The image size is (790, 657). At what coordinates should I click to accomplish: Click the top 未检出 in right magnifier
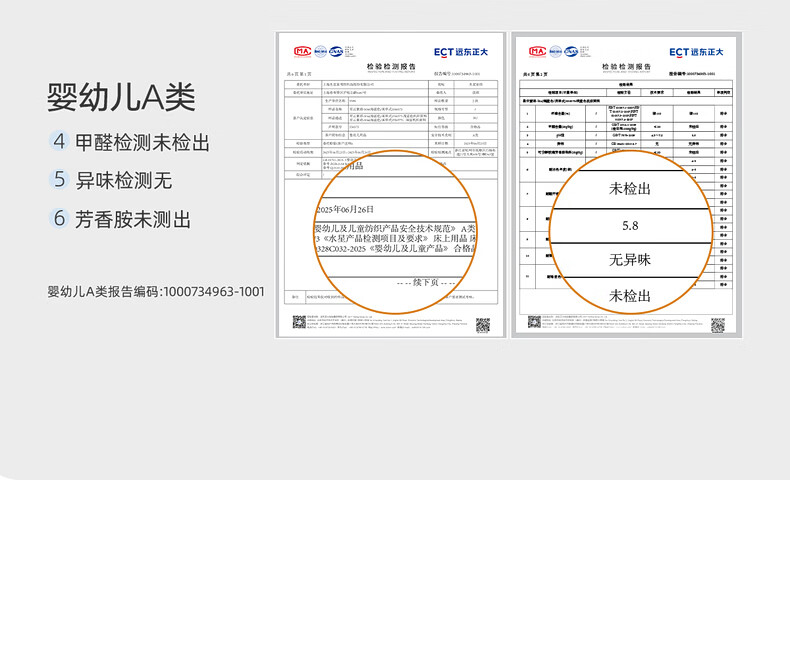[x=630, y=189]
